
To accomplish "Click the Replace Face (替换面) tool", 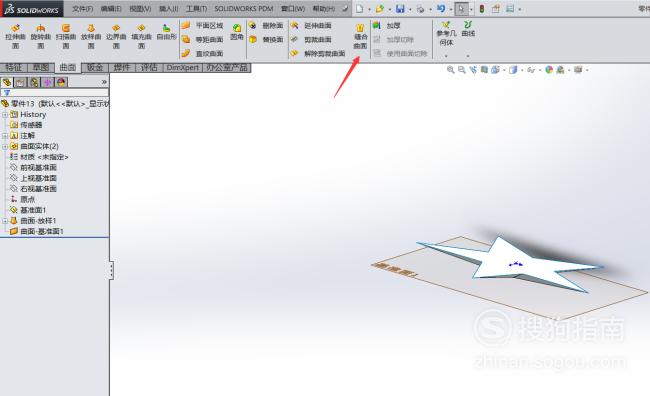I will coord(266,39).
